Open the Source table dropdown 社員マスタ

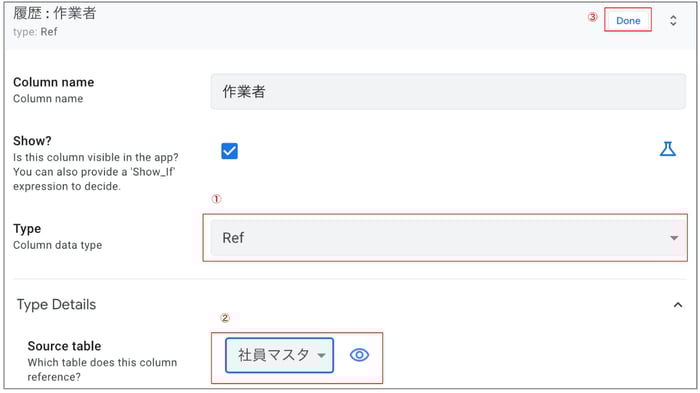click(279, 355)
